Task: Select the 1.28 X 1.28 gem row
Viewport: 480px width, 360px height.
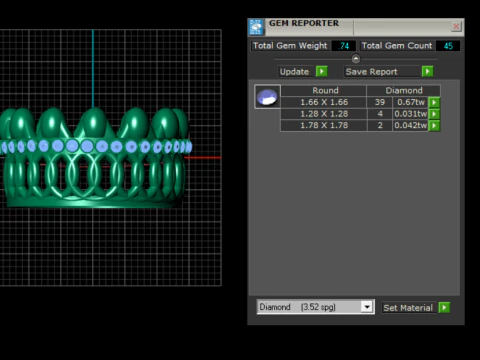Action: point(360,114)
